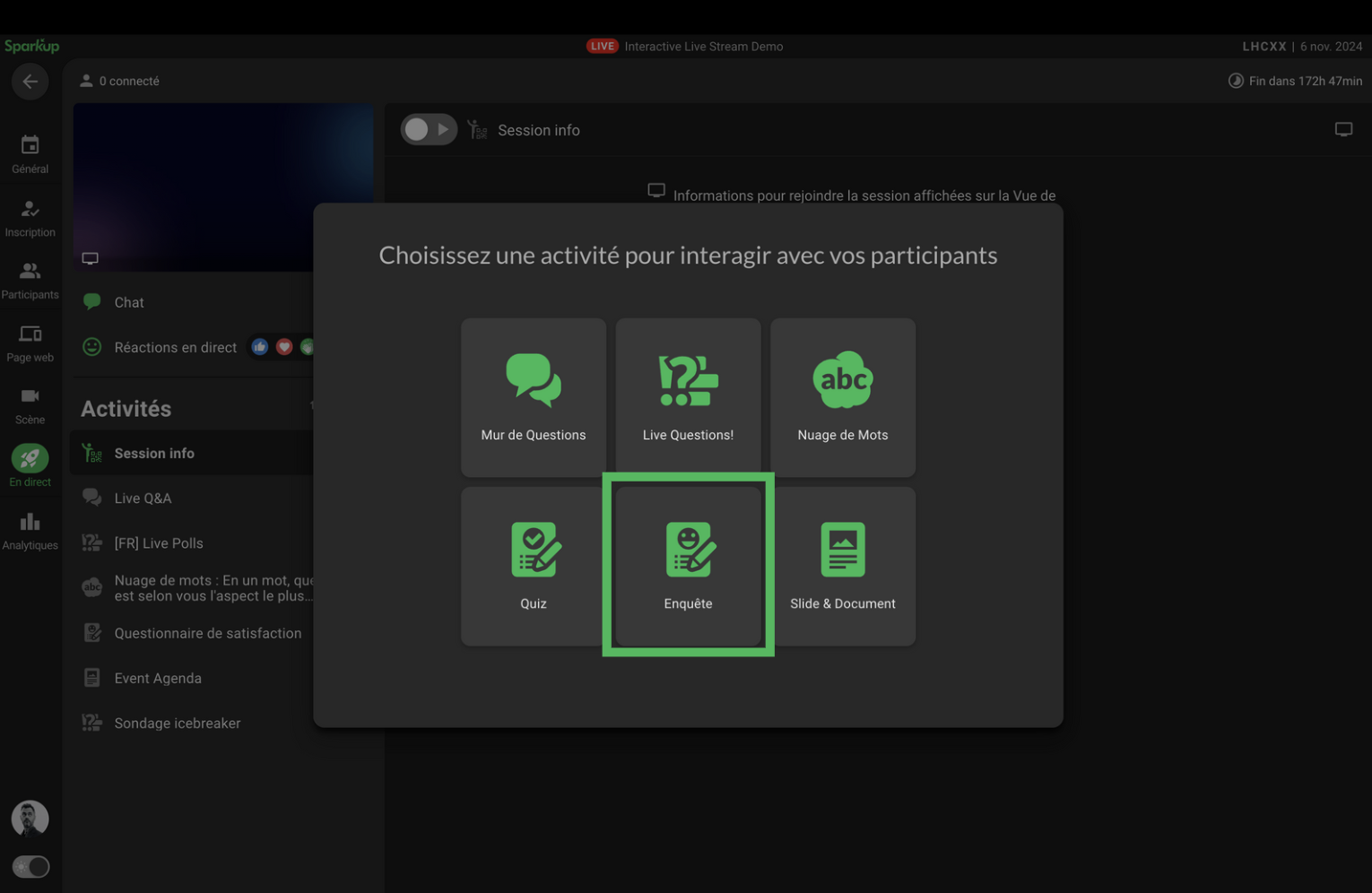Go to the Analytiques section
The image size is (1372, 893).
point(30,530)
